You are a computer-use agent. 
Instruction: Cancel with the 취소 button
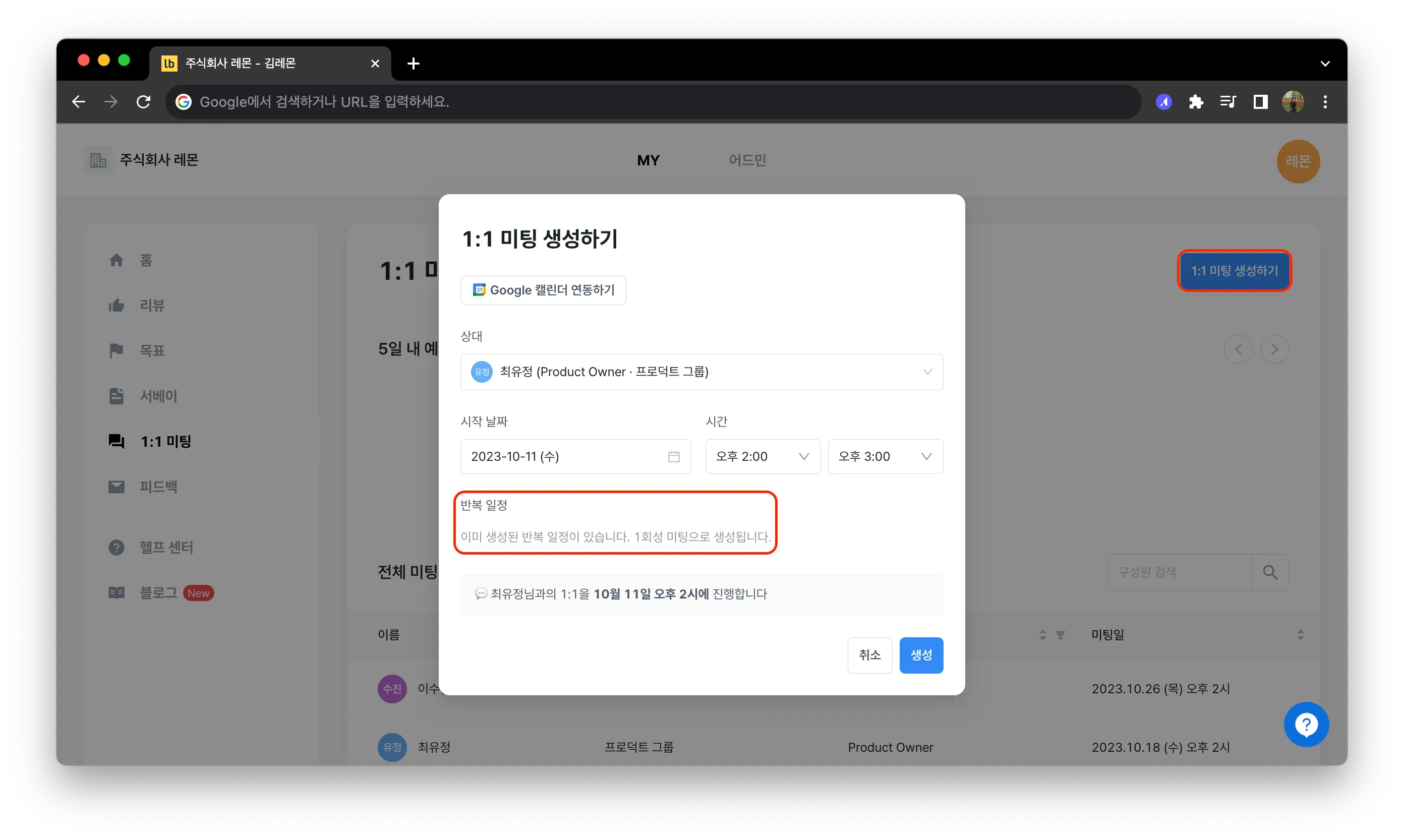[x=869, y=655]
